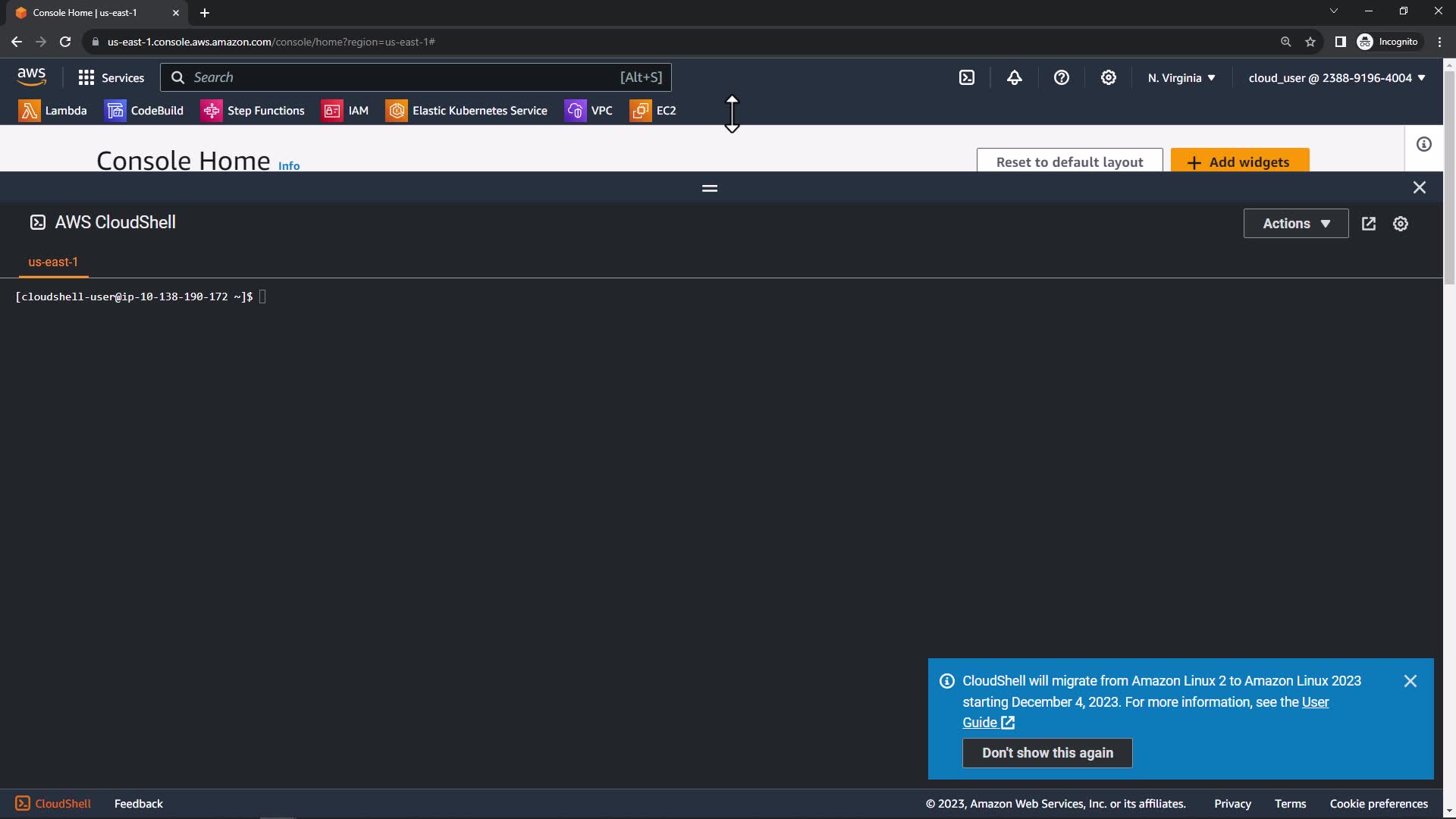Open the Services grid menu

(x=111, y=77)
